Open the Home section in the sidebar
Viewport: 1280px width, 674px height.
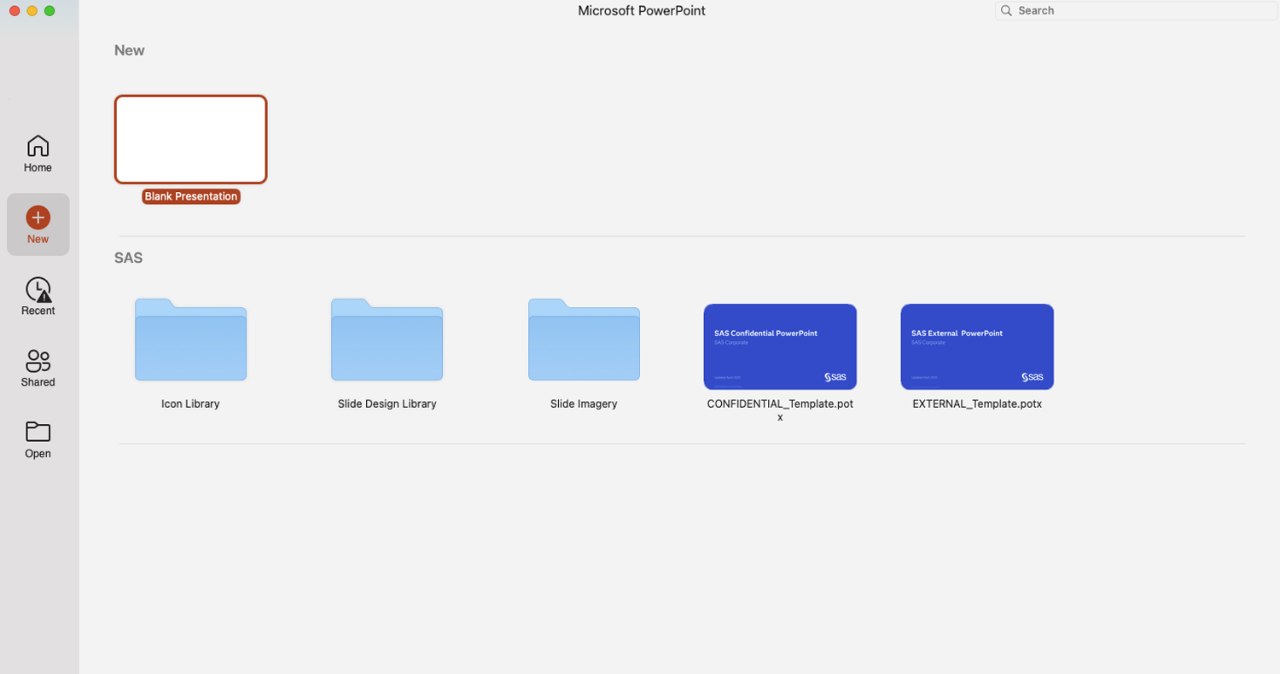[38, 154]
